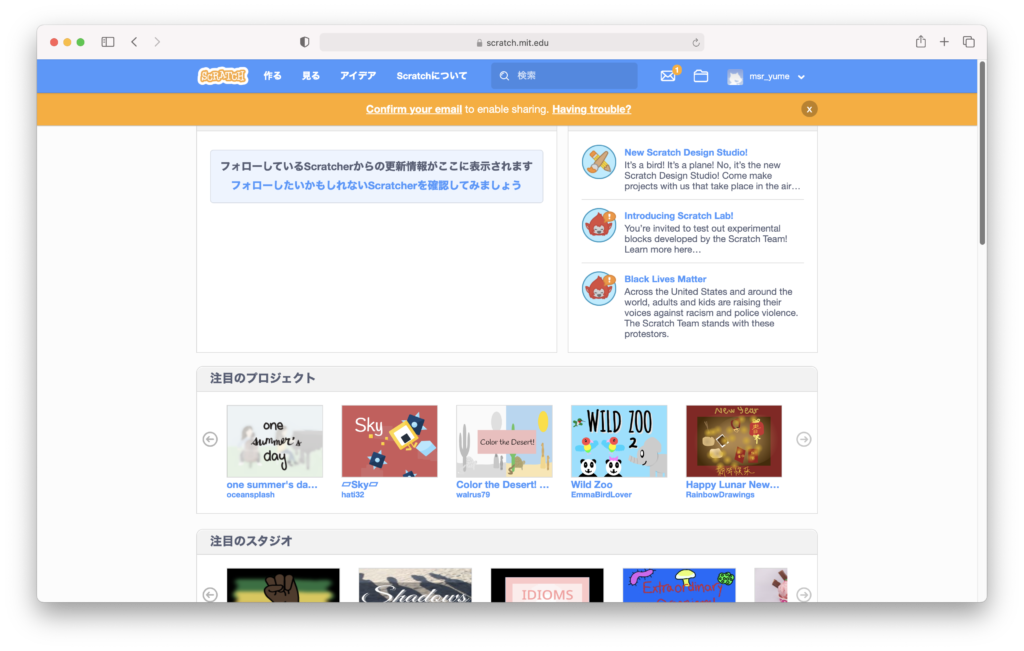Click the Scratch logo in the navigation bar
The height and width of the screenshot is (651, 1024).
(223, 76)
